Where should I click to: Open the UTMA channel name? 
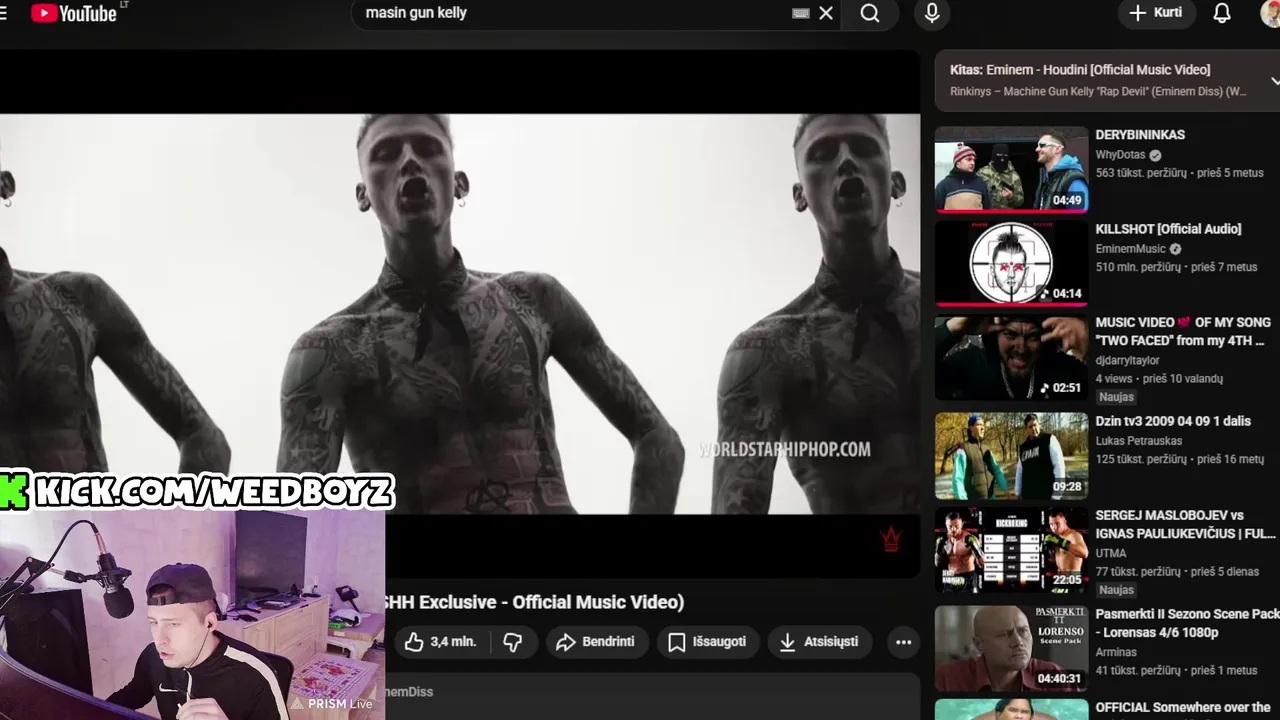click(1111, 553)
